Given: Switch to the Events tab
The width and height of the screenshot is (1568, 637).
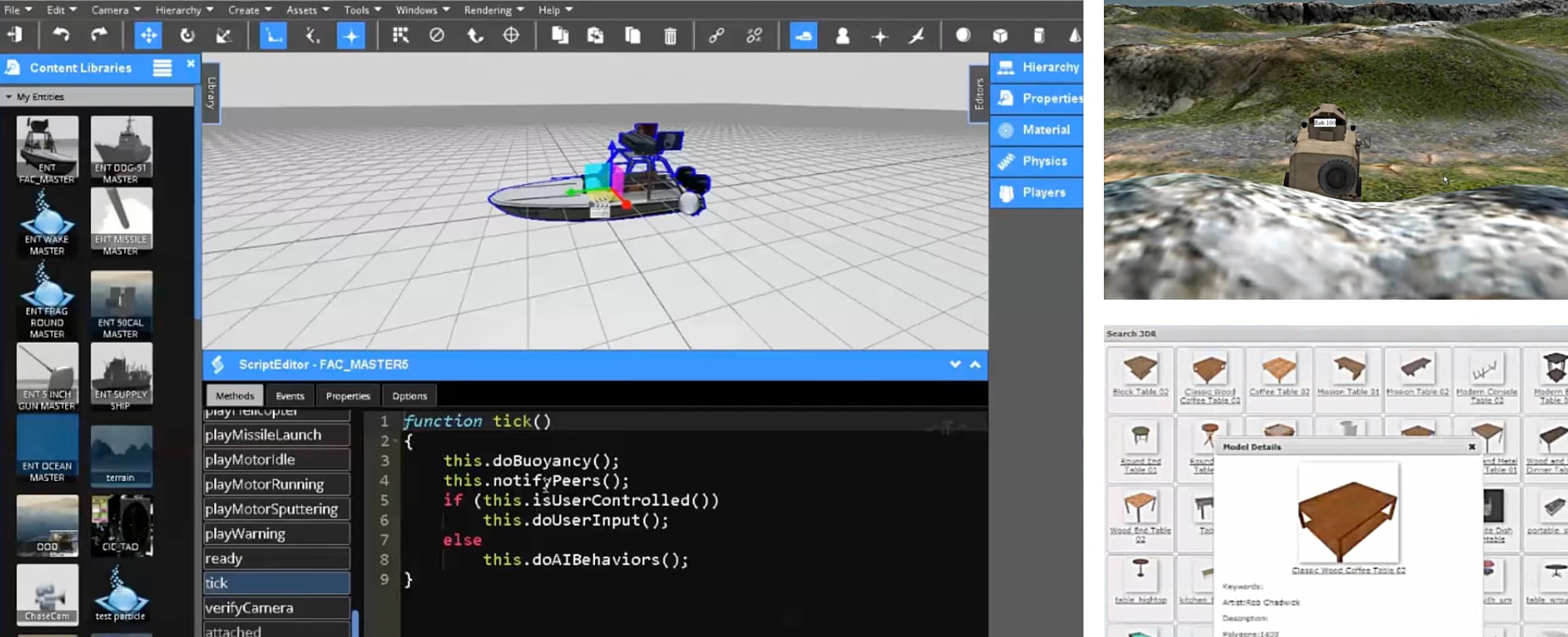Looking at the screenshot, I should [289, 396].
